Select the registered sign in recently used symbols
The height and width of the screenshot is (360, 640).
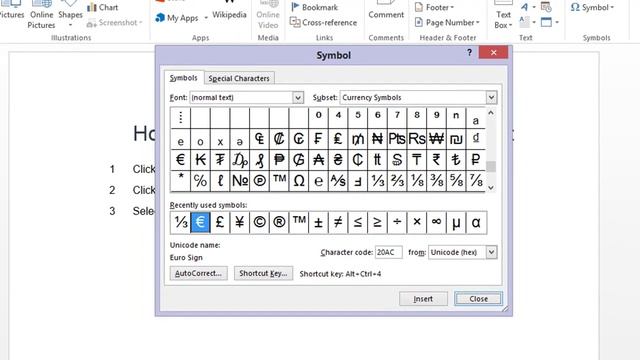pyautogui.click(x=279, y=222)
